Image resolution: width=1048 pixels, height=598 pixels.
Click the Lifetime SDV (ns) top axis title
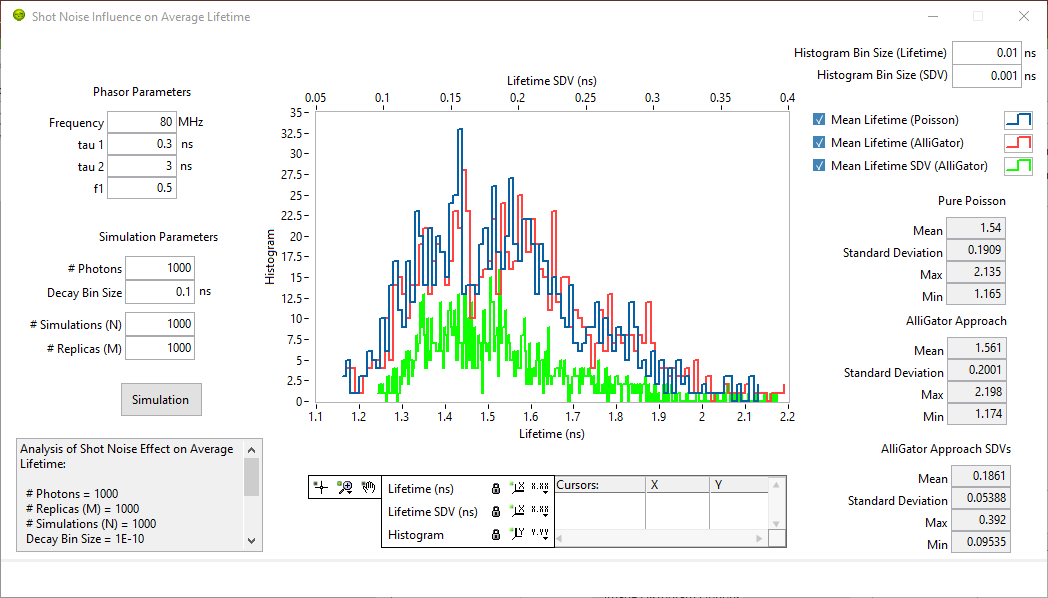551,81
